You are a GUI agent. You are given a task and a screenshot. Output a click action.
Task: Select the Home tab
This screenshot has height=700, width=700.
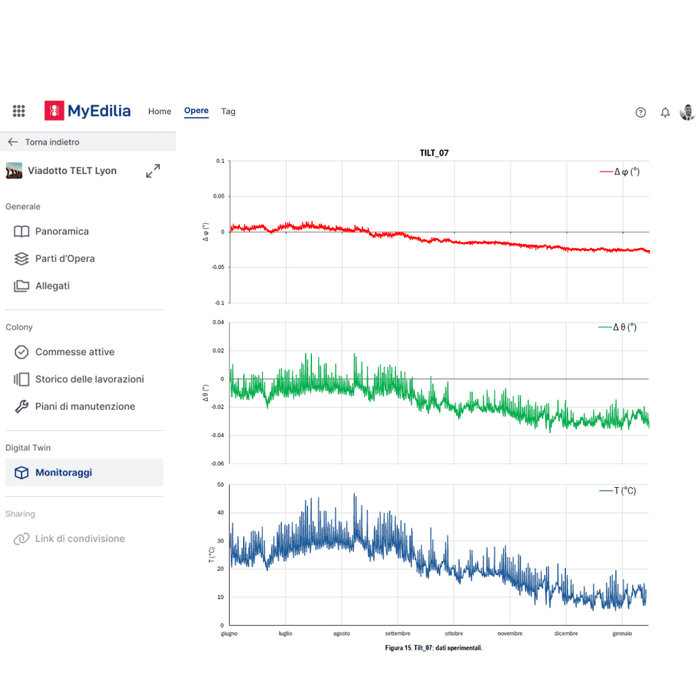(160, 112)
